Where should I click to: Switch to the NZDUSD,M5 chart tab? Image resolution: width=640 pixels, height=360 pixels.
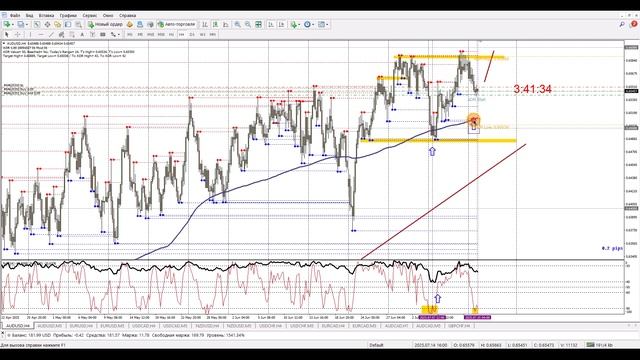pyautogui.click(x=239, y=326)
